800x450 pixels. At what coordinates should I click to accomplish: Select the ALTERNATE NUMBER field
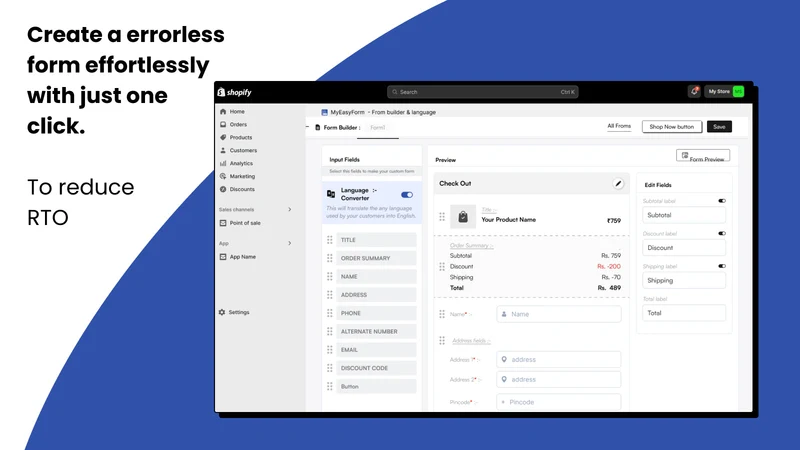(x=376, y=332)
